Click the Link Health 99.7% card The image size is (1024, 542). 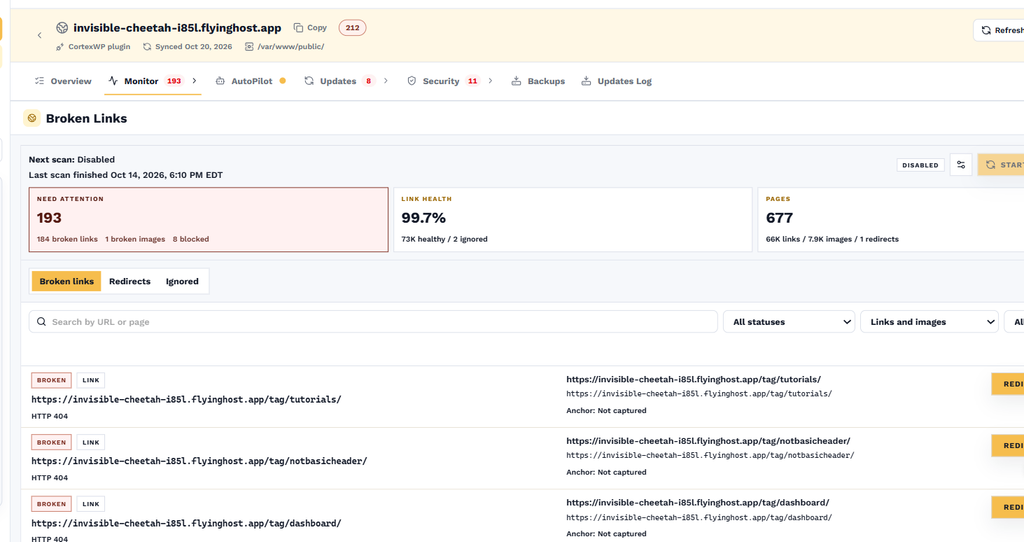[x=573, y=219]
